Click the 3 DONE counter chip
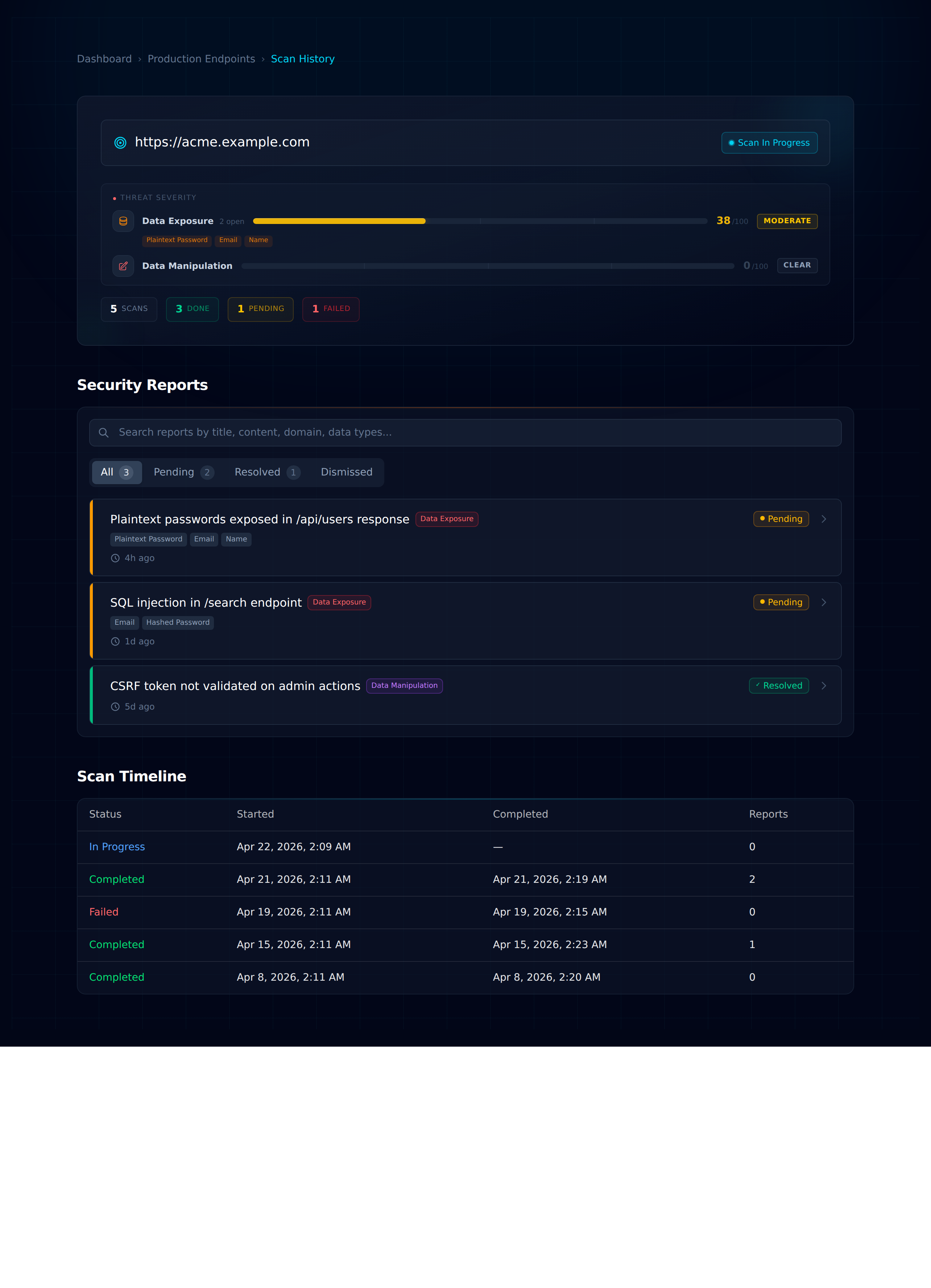931x1288 pixels. (193, 309)
